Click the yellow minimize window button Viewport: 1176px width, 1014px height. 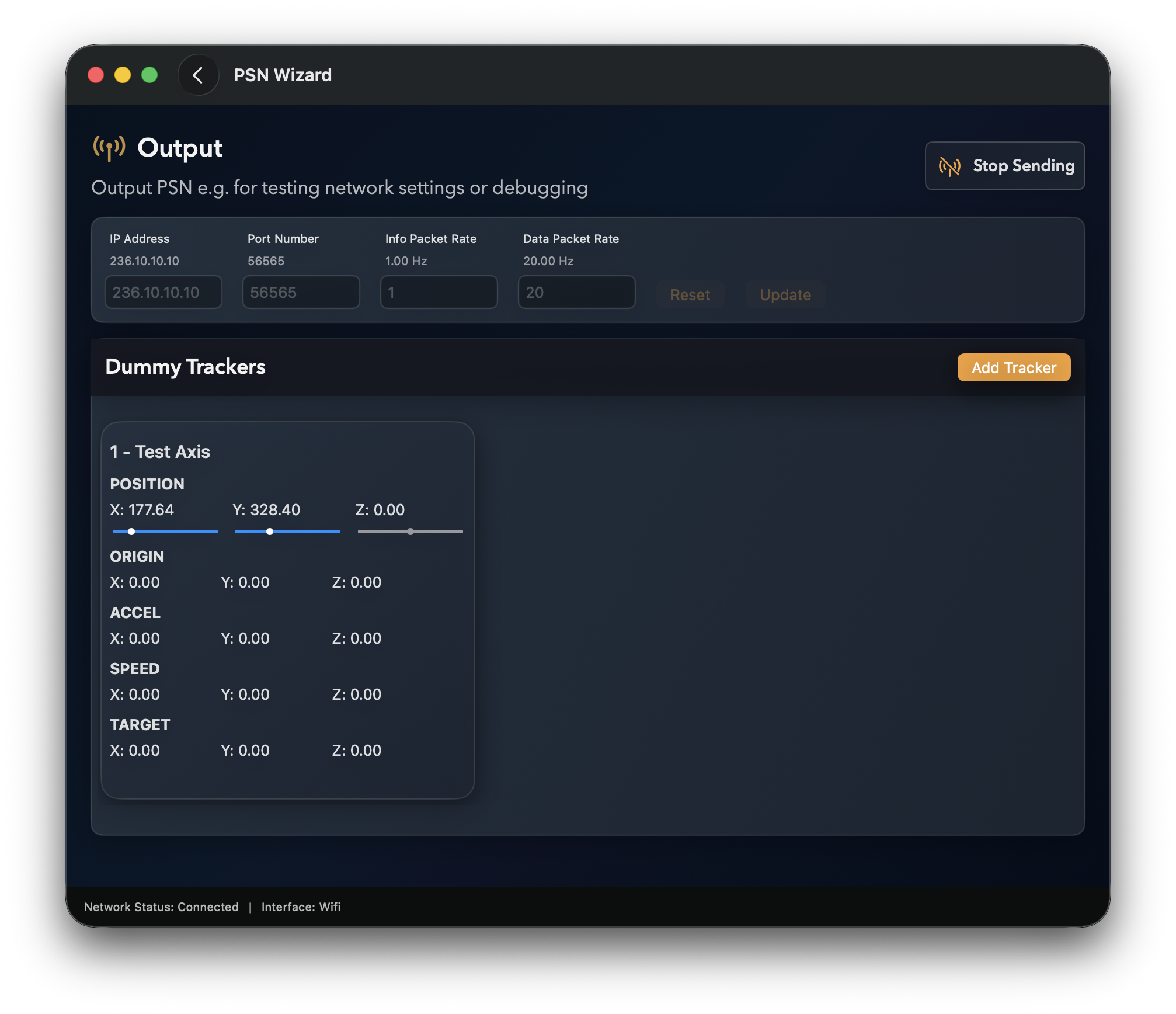[123, 75]
